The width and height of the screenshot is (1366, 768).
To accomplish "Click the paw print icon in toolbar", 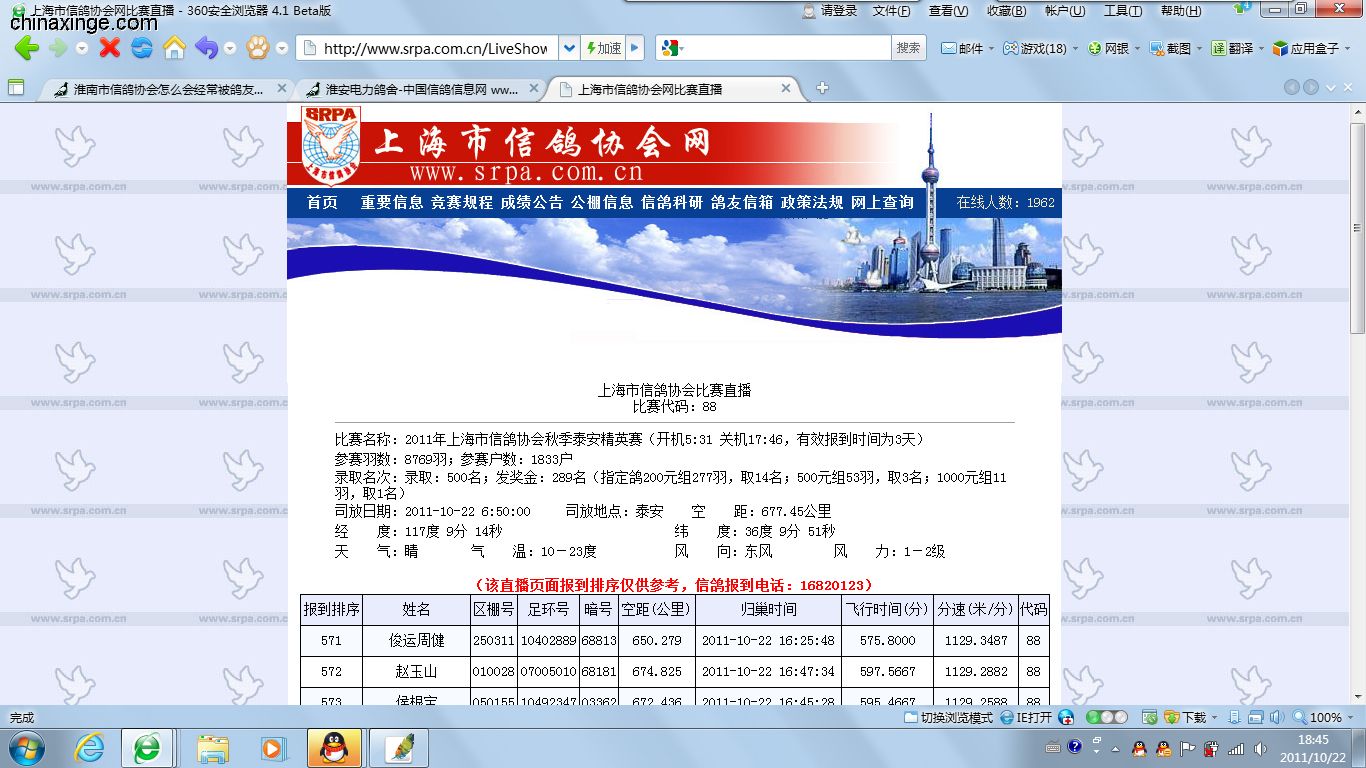I will [x=258, y=48].
